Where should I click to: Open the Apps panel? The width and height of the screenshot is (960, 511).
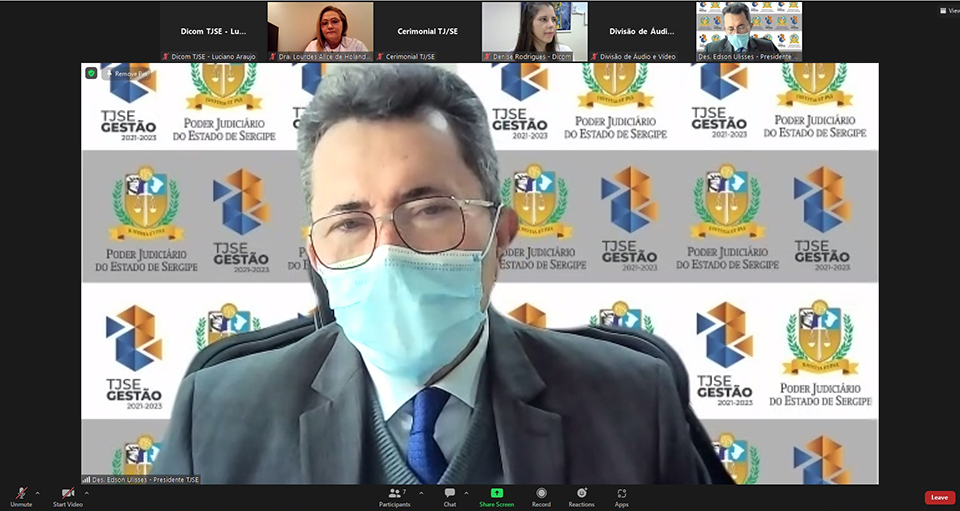pos(621,496)
